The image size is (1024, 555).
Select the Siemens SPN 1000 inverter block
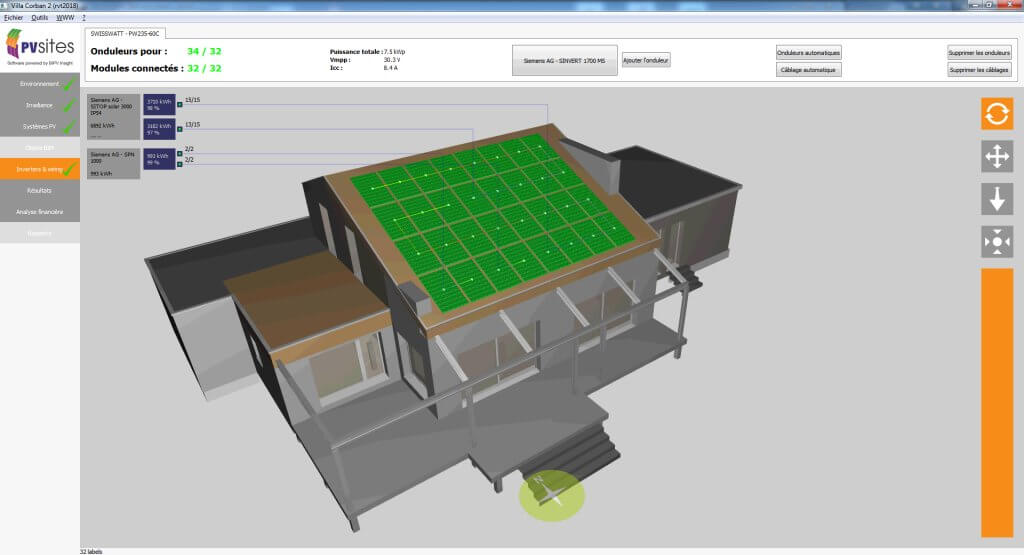pos(113,164)
